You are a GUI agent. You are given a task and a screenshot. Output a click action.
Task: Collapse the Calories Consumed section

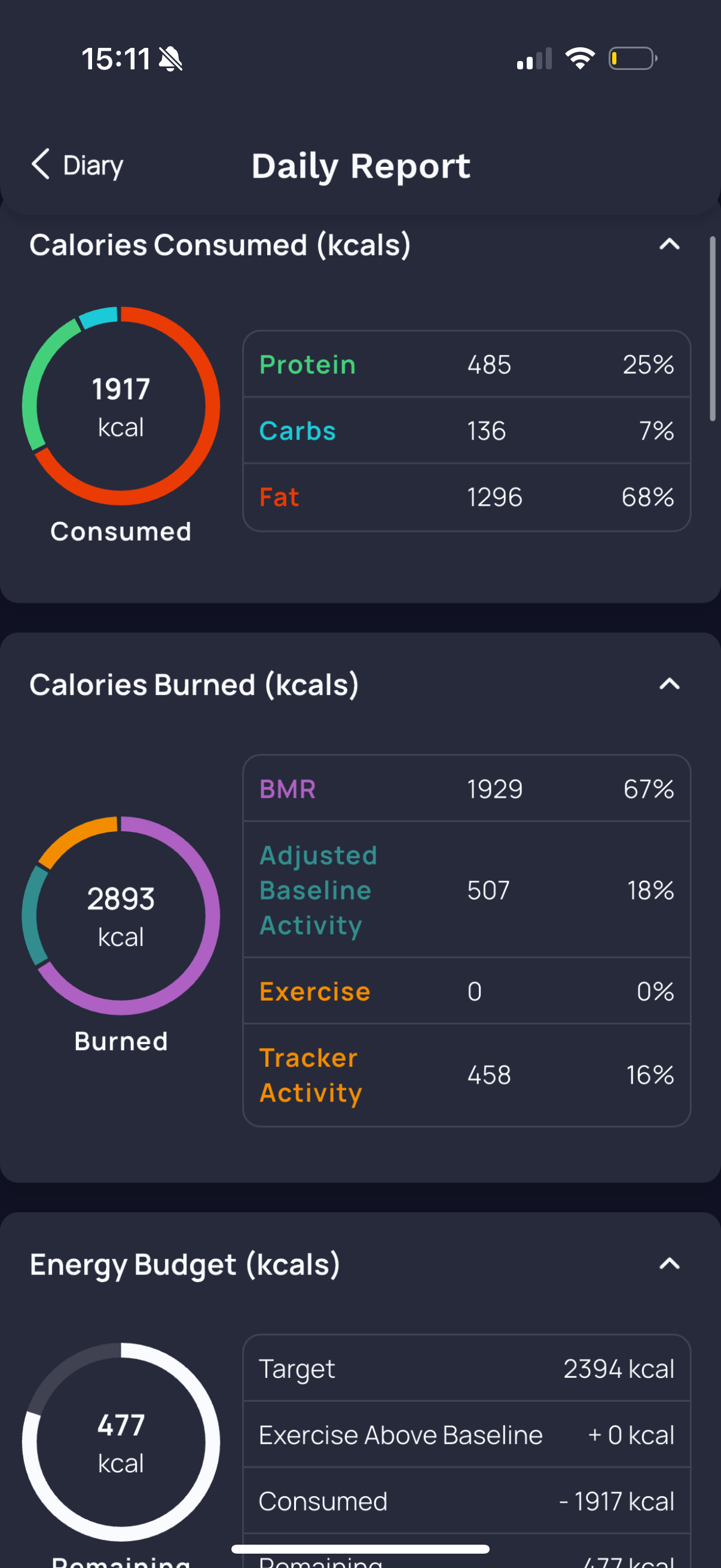pyautogui.click(x=669, y=245)
